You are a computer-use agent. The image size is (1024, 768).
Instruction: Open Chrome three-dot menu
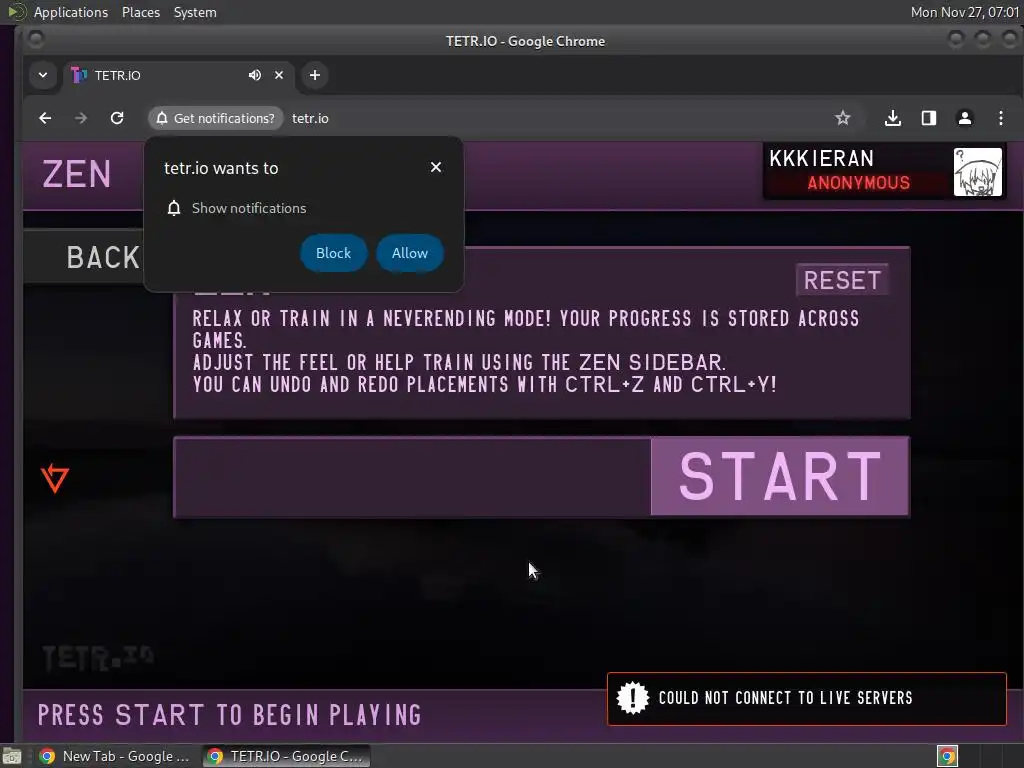tap(1000, 118)
